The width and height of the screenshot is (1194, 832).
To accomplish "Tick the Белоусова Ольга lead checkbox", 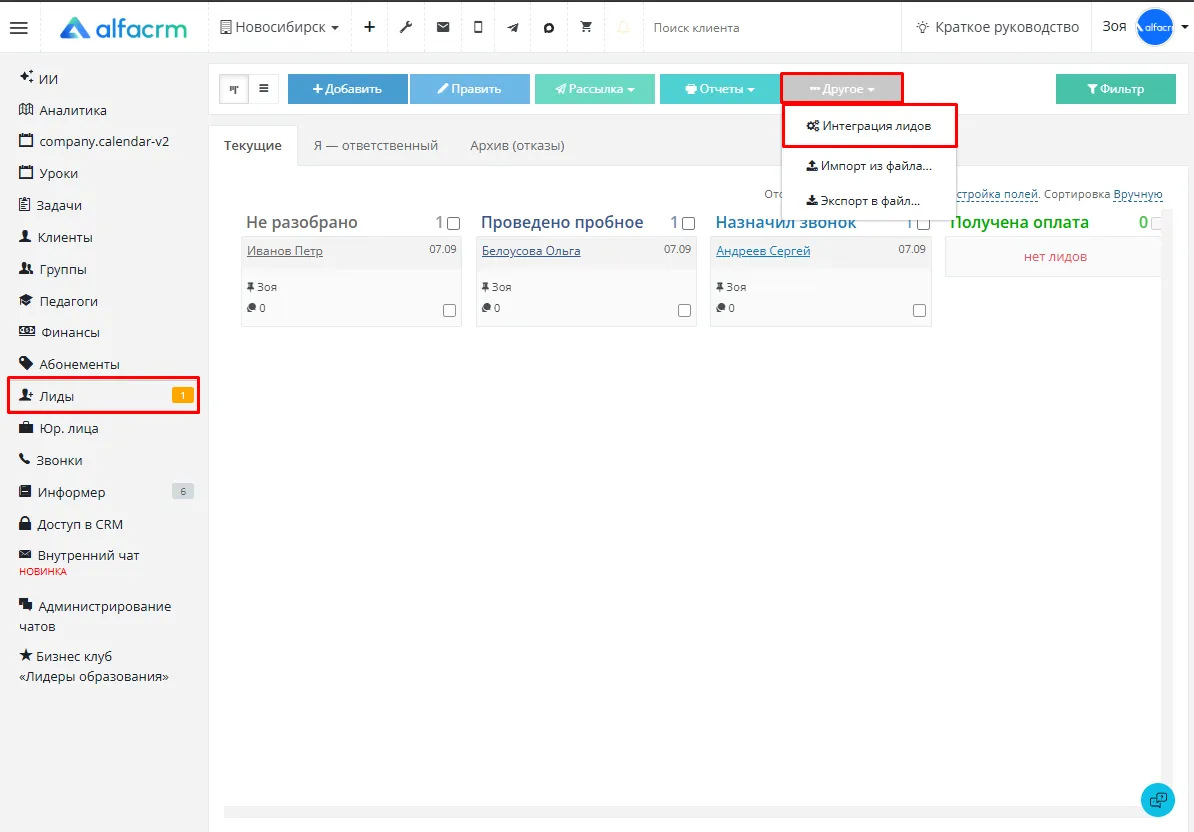I will coord(685,311).
